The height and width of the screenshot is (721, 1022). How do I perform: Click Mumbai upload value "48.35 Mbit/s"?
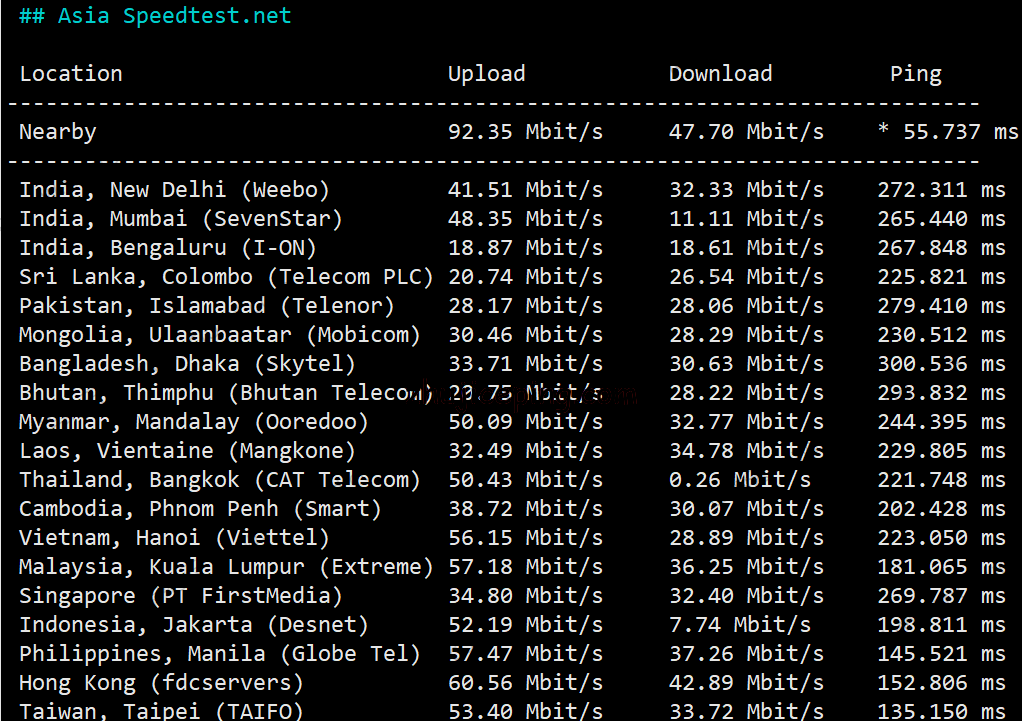click(525, 219)
